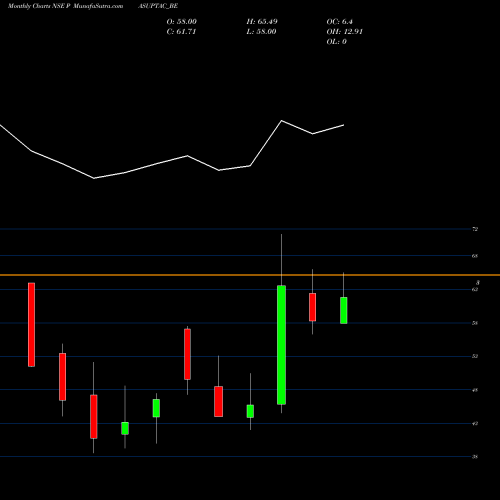The width and height of the screenshot is (500, 500).
Task: Click the 53 price axis label
Action: [475, 356]
